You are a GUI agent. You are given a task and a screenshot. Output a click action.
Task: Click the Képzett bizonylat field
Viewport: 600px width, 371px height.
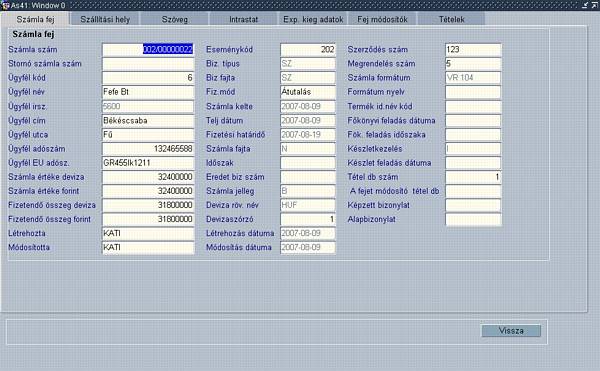473,205
